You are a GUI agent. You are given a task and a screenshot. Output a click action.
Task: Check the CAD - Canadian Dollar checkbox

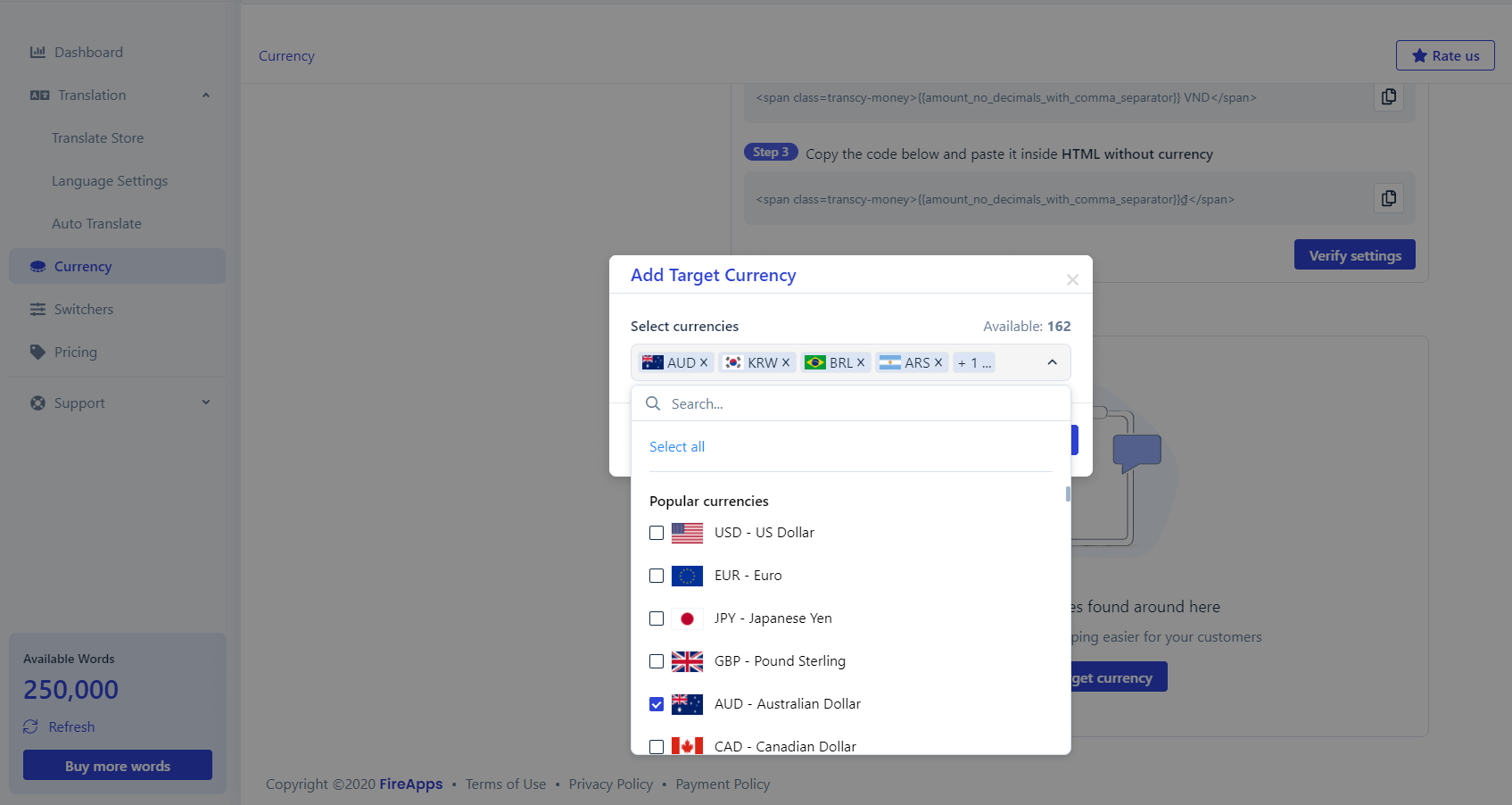click(x=657, y=747)
